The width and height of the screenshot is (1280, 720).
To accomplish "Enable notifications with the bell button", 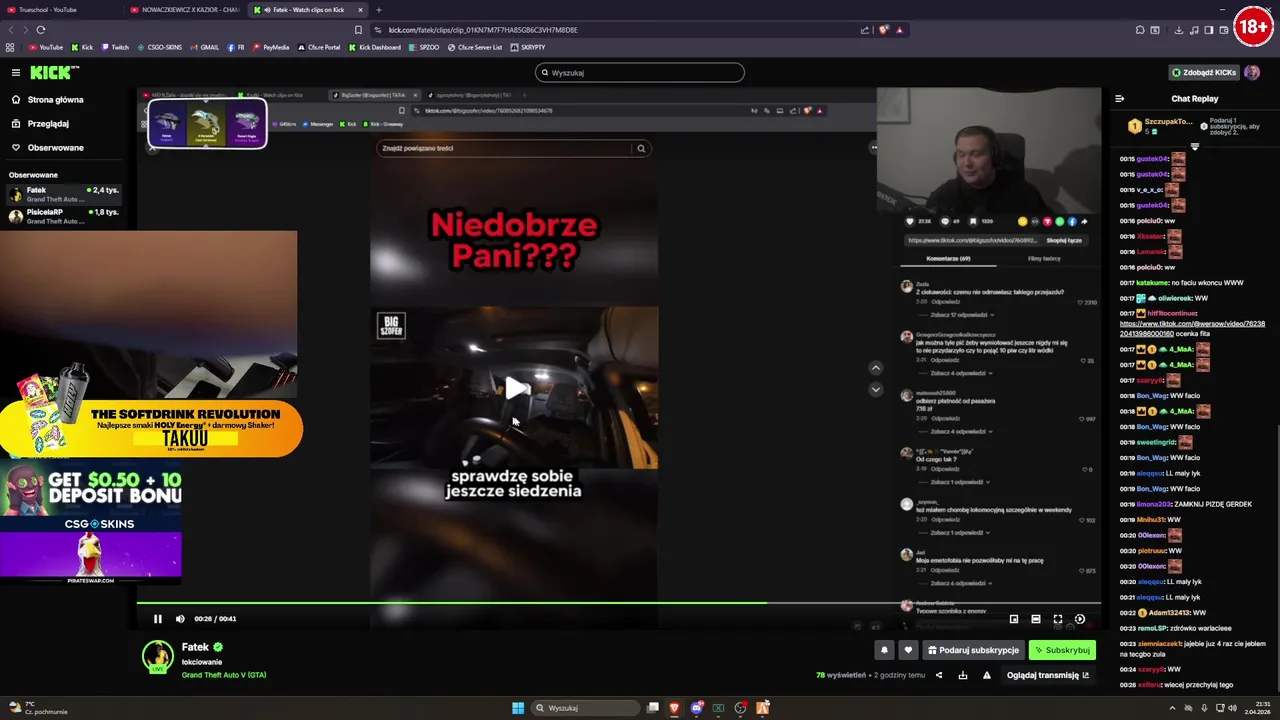I will click(x=884, y=650).
